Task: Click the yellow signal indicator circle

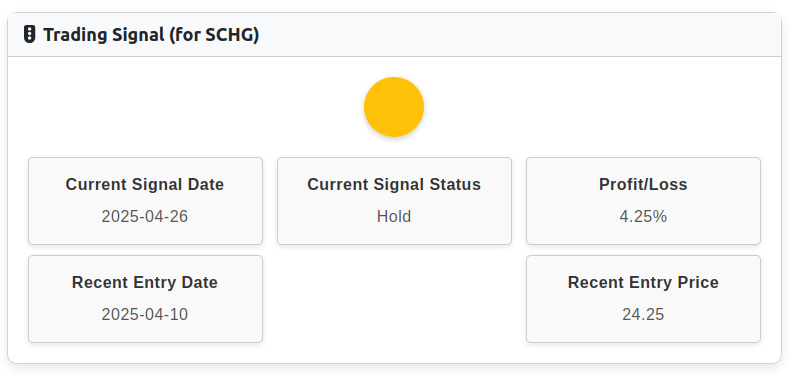Action: click(x=394, y=107)
